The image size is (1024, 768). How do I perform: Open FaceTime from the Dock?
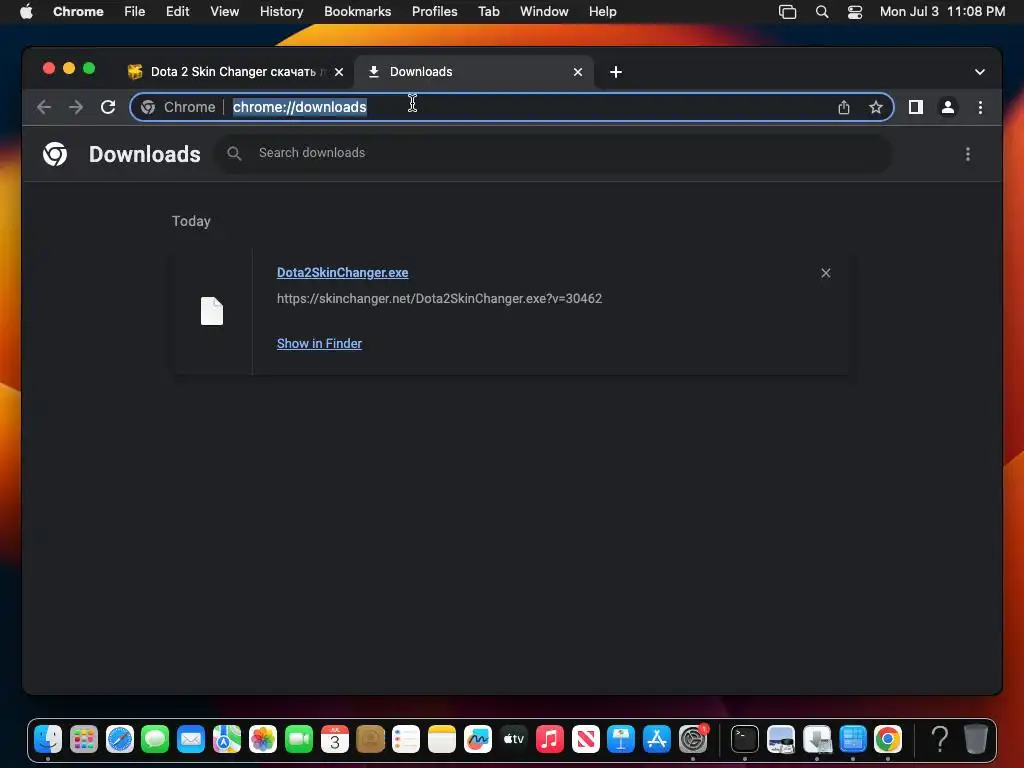tap(298, 739)
